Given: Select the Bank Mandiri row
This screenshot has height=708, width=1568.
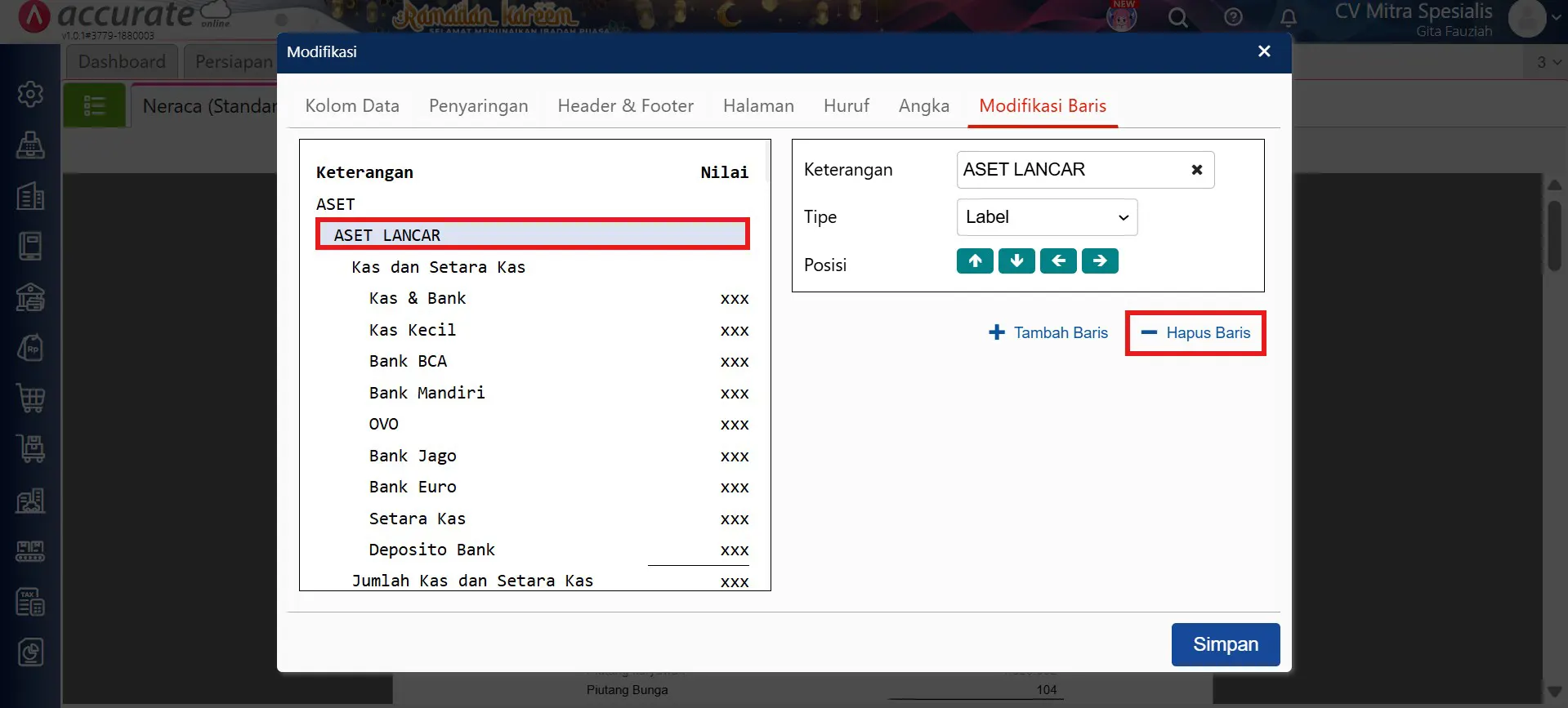Looking at the screenshot, I should [427, 393].
